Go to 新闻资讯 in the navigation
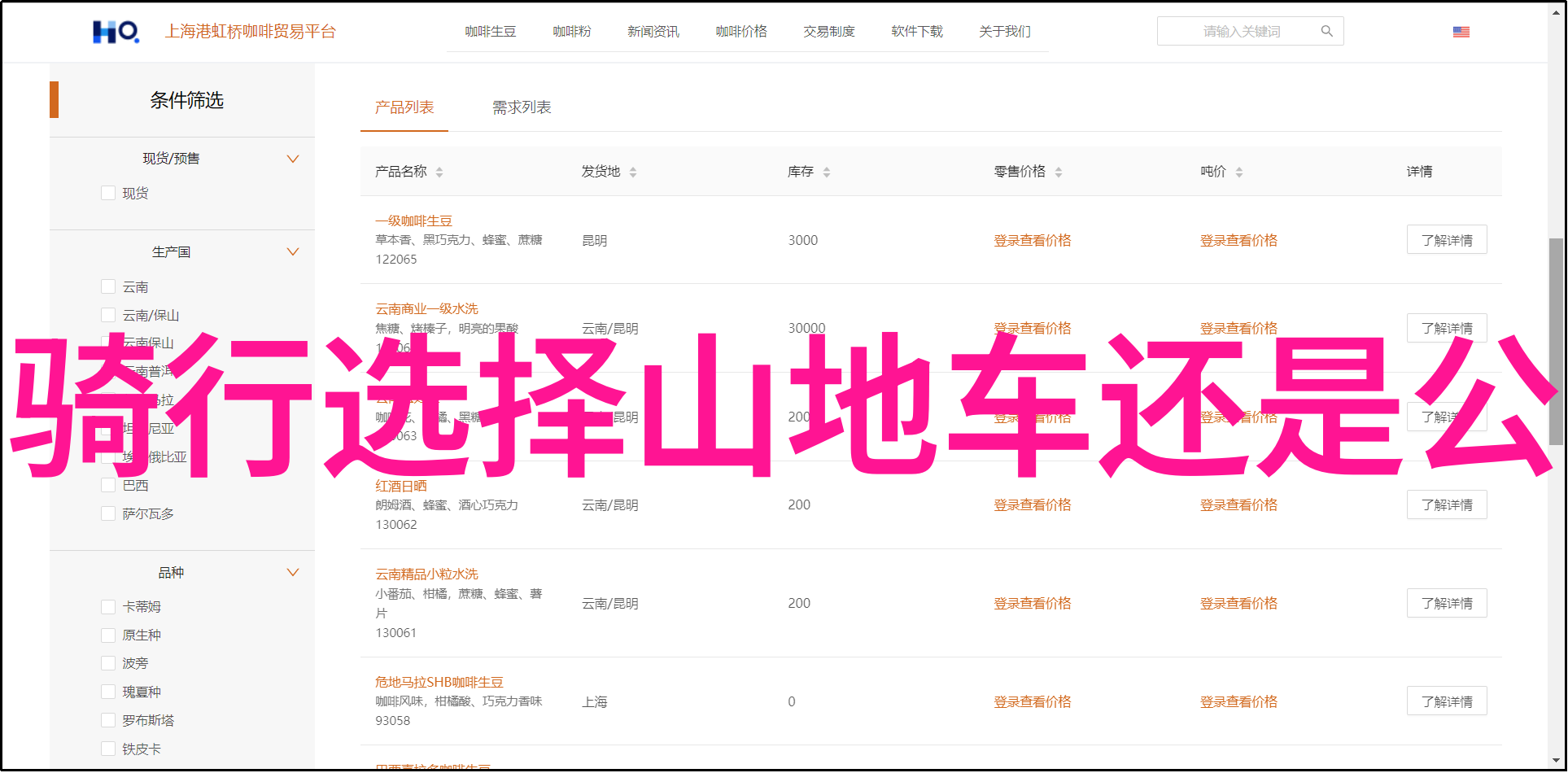The width and height of the screenshot is (1568, 773). pyautogui.click(x=653, y=31)
